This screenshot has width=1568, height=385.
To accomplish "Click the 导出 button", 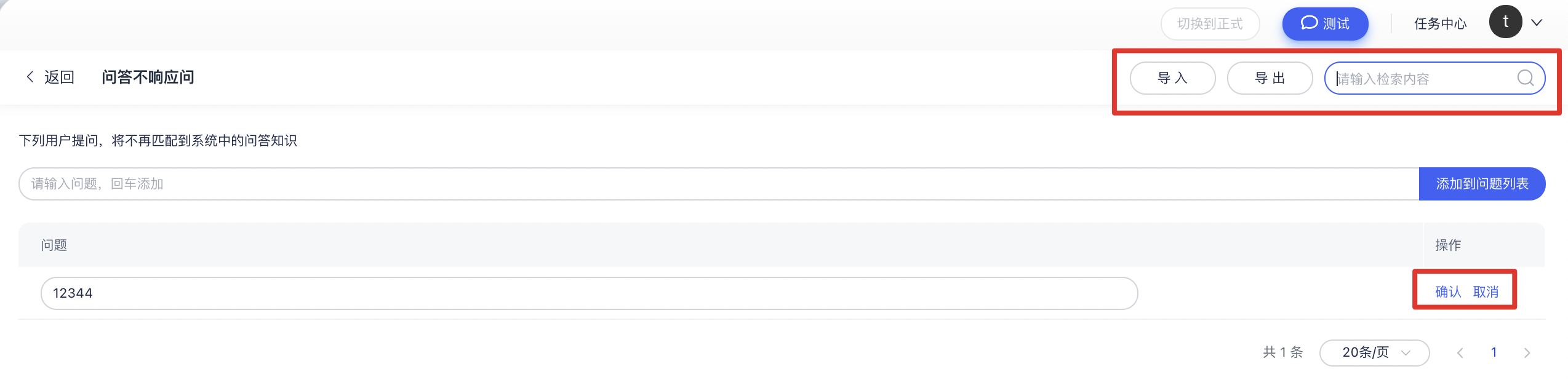I will pos(1270,78).
